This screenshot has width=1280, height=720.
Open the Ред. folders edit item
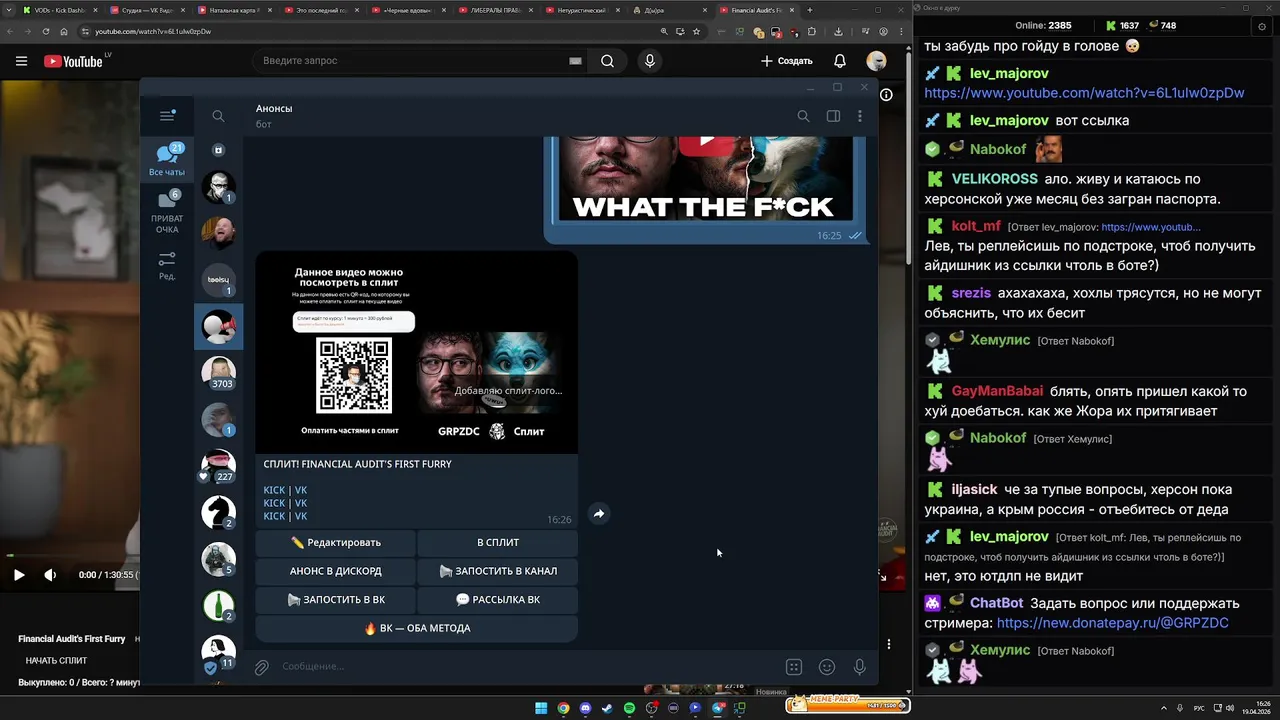(x=167, y=265)
